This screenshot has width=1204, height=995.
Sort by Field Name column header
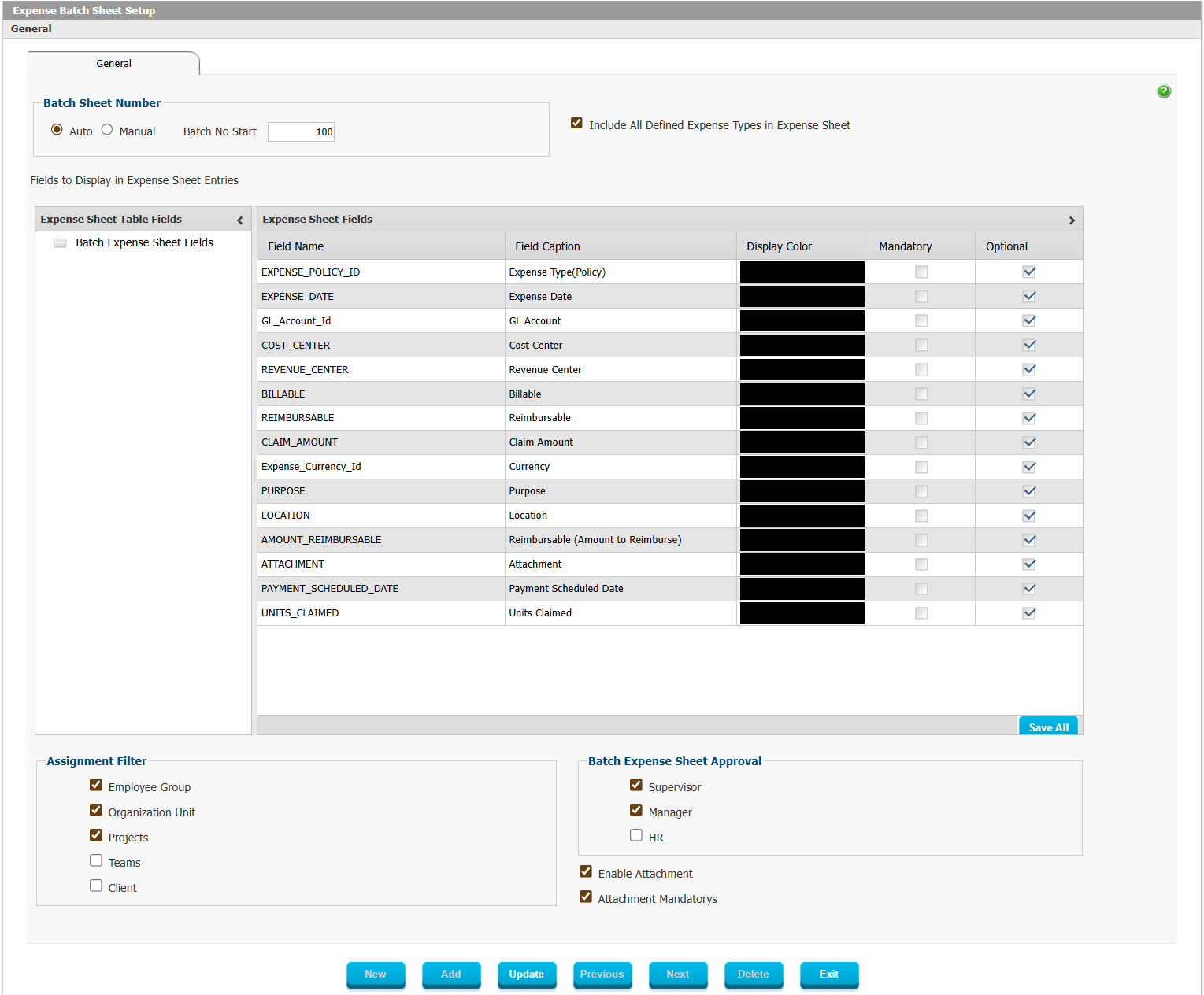(x=381, y=246)
